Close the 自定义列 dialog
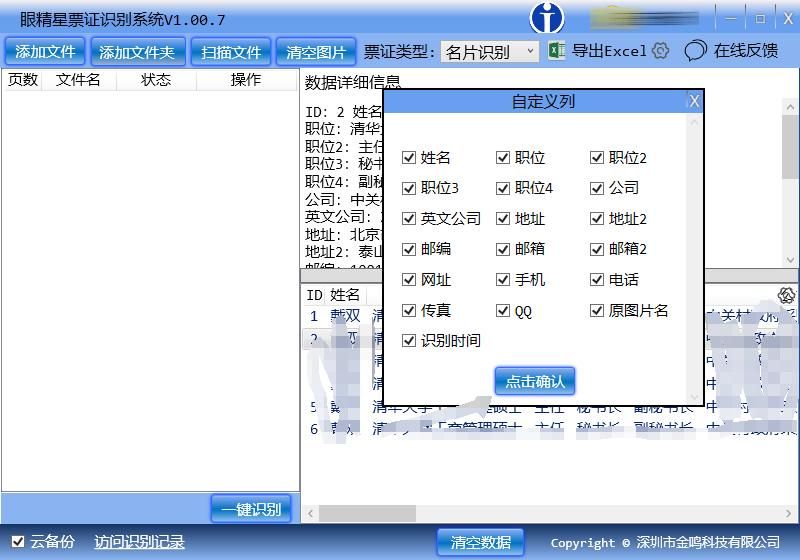 pos(694,101)
